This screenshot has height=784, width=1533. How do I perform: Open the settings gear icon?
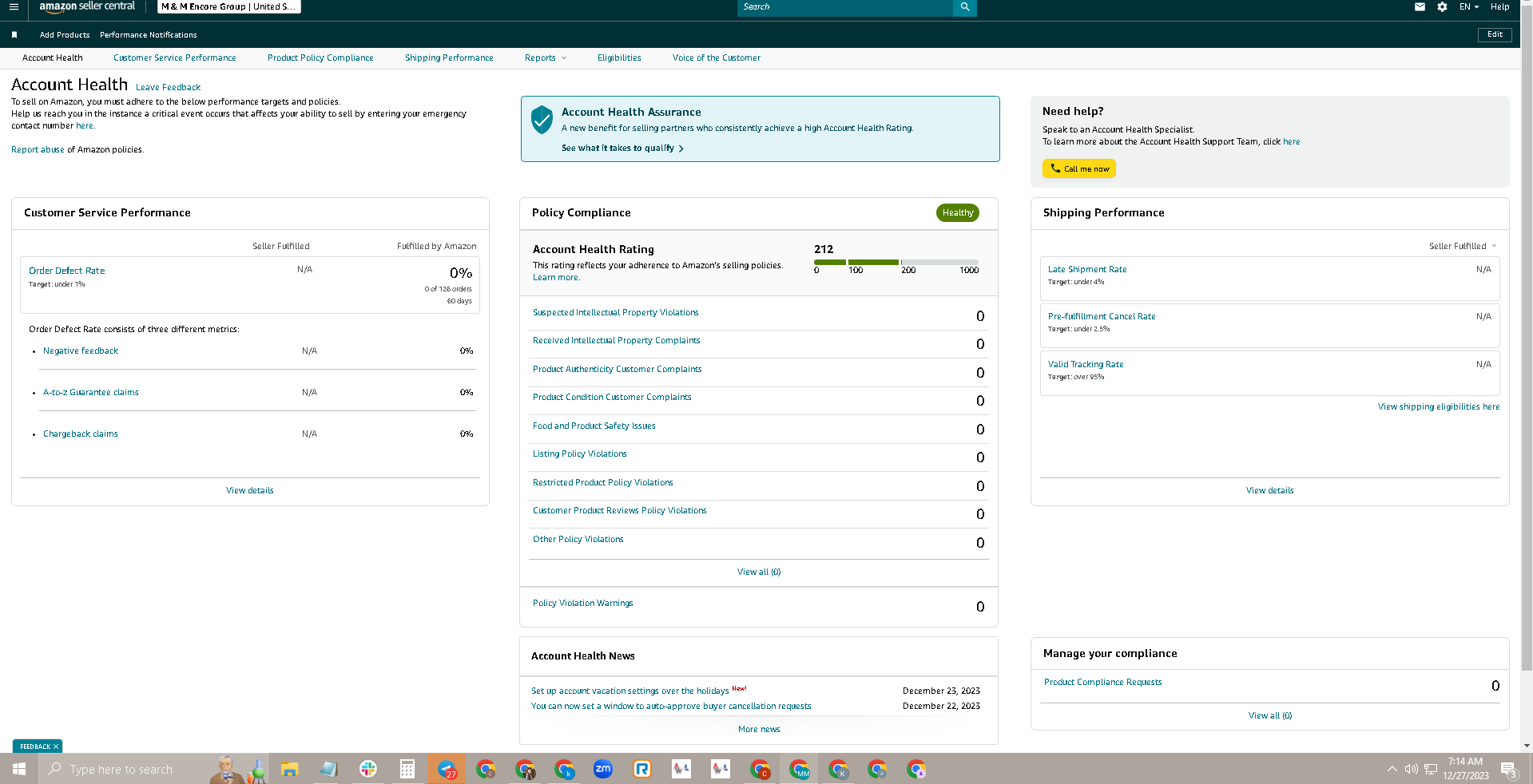(1442, 7)
